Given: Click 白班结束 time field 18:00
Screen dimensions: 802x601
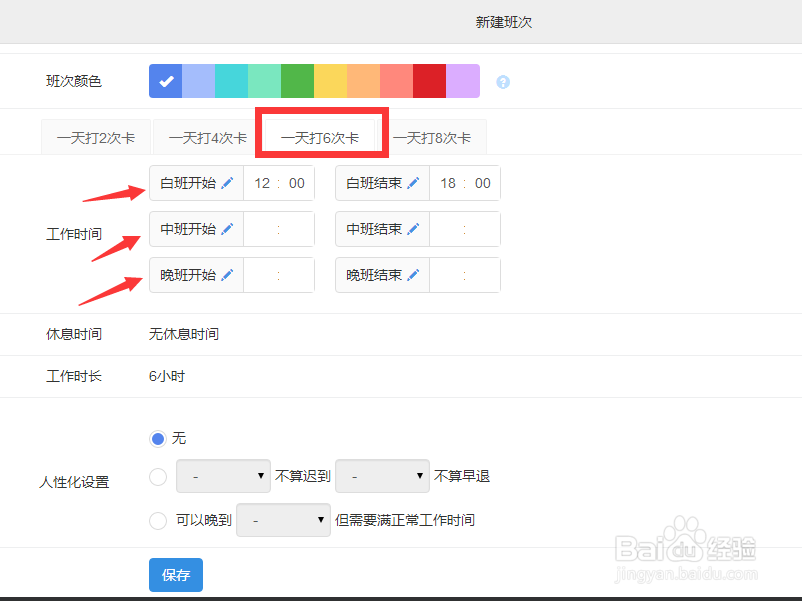Looking at the screenshot, I should [465, 183].
